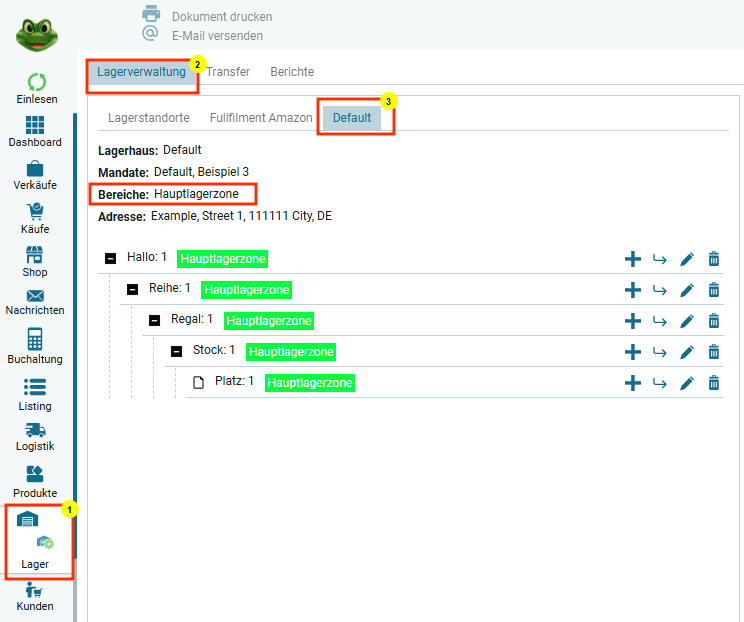Collapse the Regal 1 tree node
The image size is (744, 622).
[x=154, y=321]
